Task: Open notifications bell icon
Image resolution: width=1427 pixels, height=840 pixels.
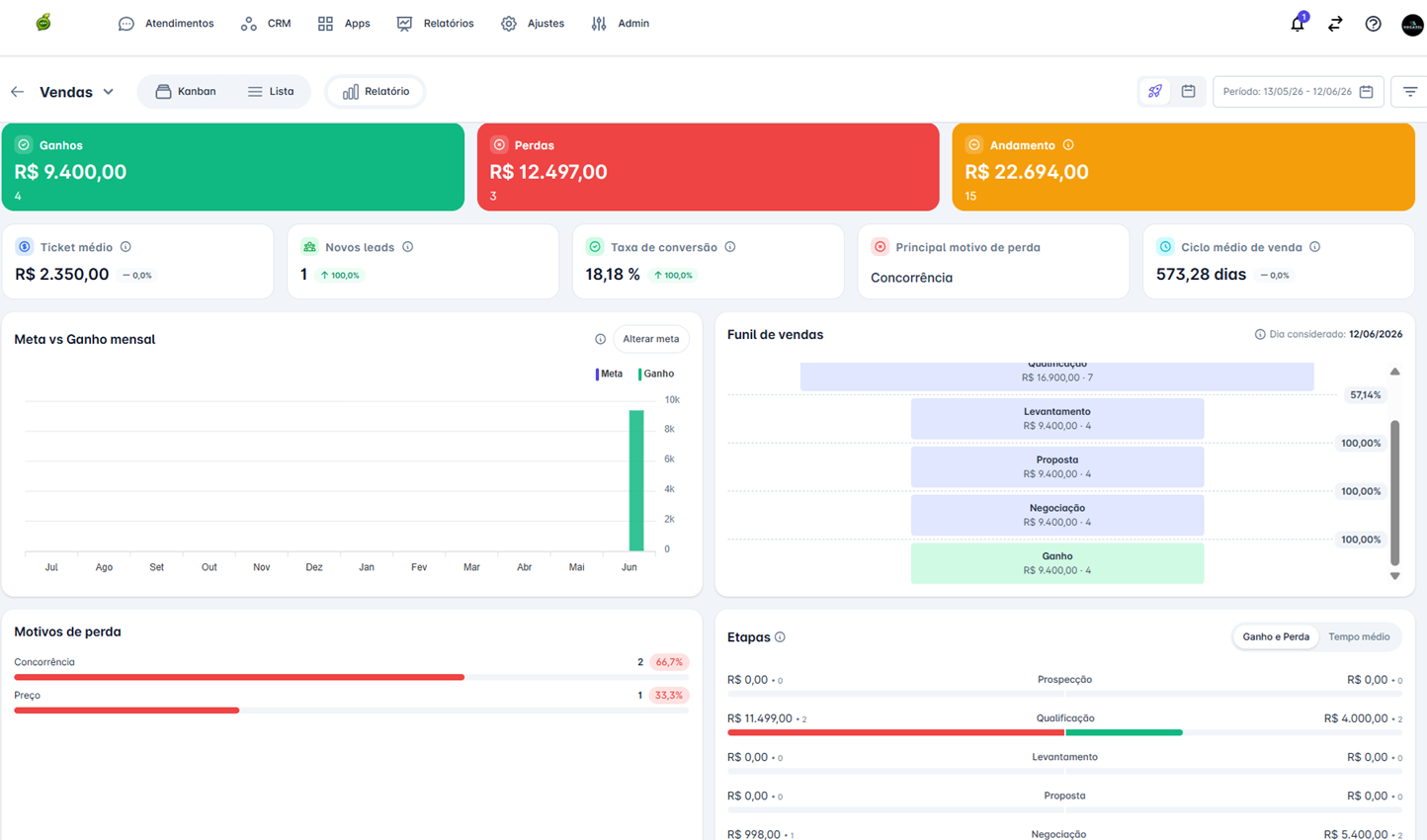Action: coord(1298,24)
